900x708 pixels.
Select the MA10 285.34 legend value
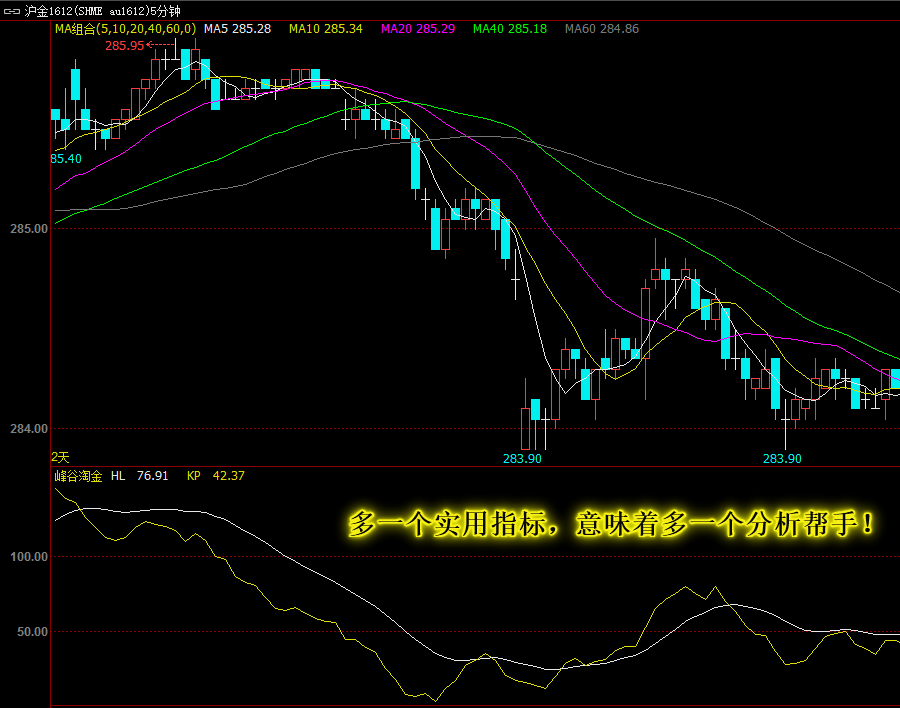(325, 29)
